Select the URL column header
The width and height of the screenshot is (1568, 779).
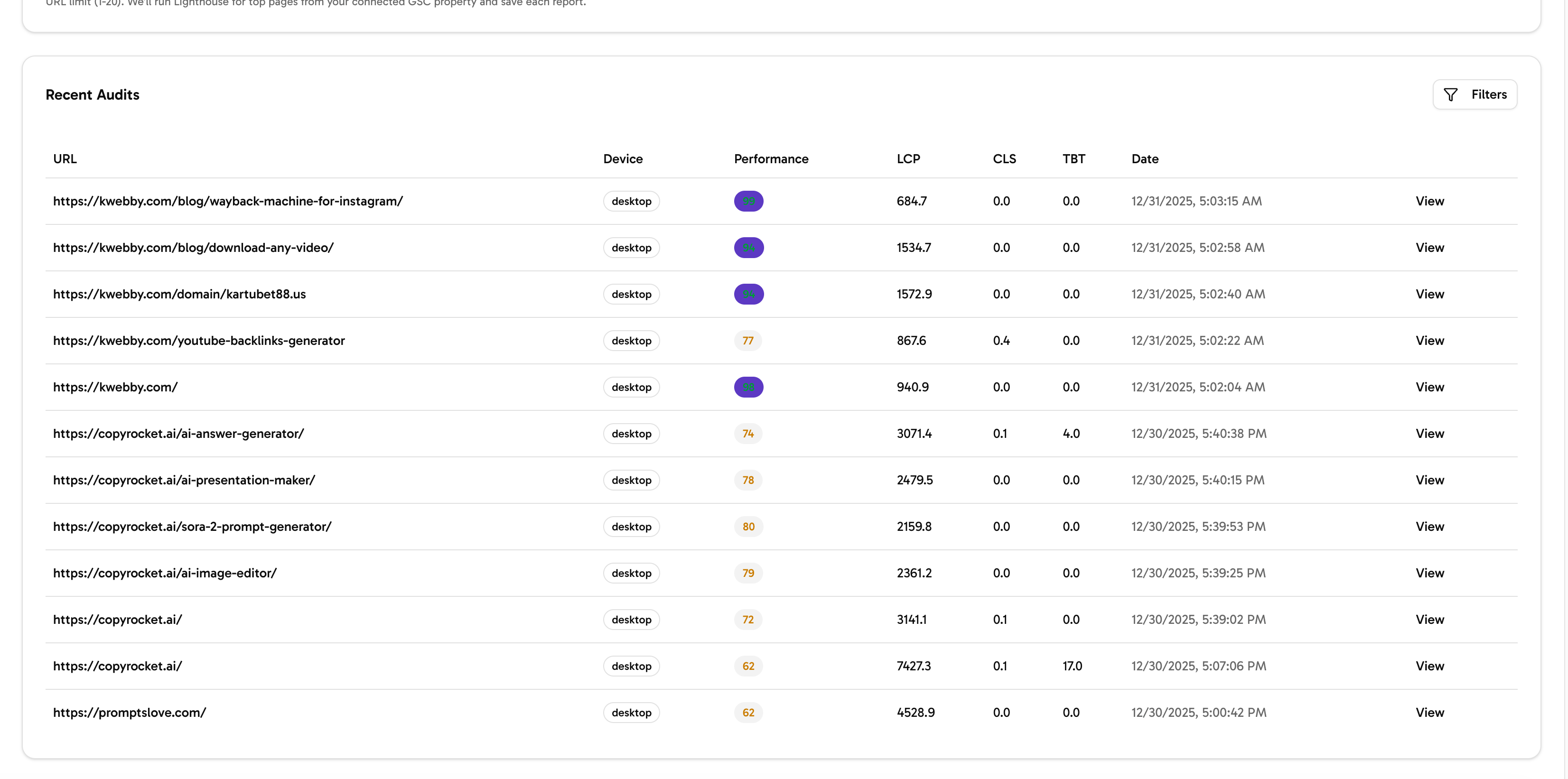coord(65,159)
